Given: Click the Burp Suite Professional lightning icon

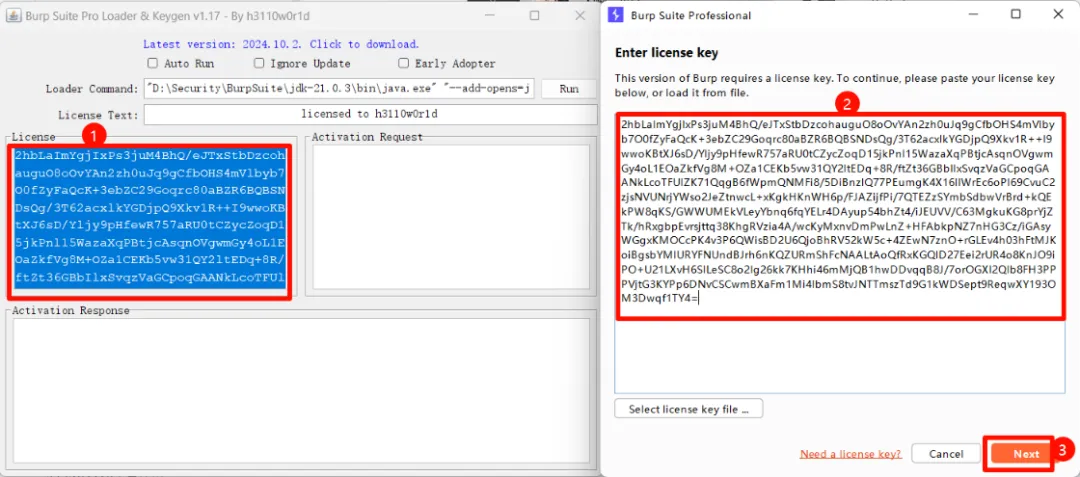Looking at the screenshot, I should [x=616, y=15].
